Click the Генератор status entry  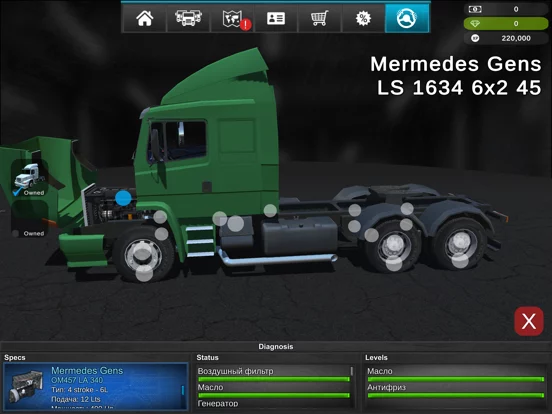pos(218,403)
